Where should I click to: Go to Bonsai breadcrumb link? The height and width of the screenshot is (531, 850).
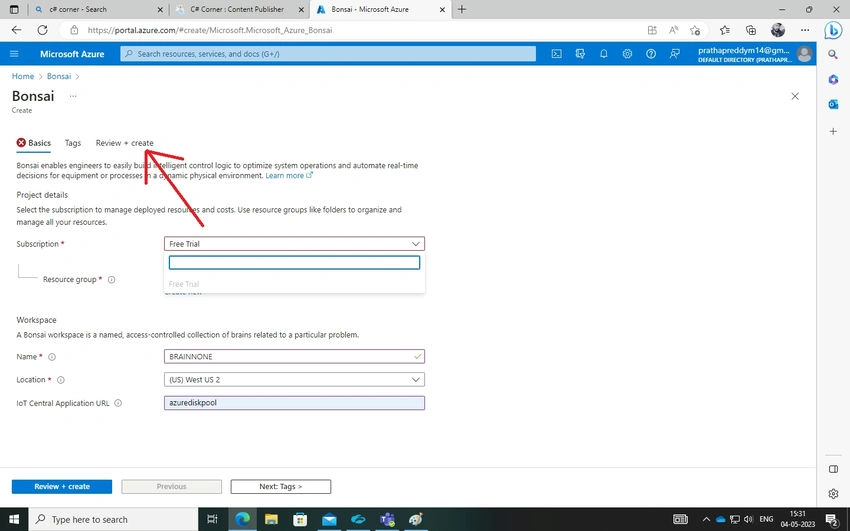coord(59,76)
